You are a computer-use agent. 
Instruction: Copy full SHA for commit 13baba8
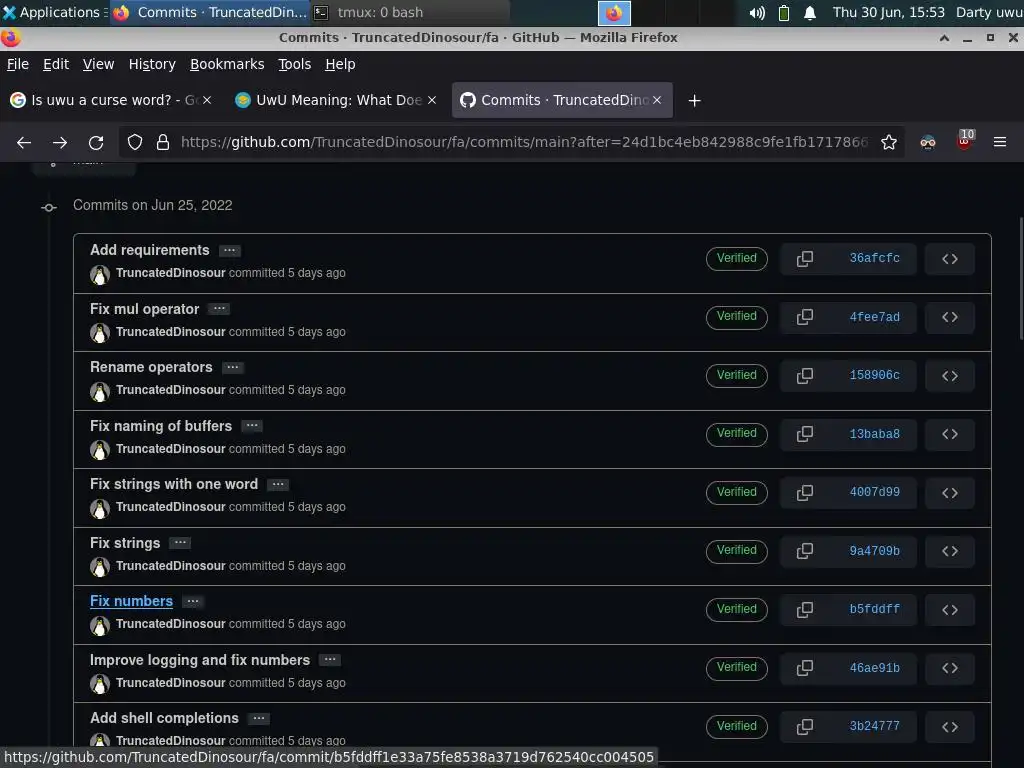[x=805, y=434]
